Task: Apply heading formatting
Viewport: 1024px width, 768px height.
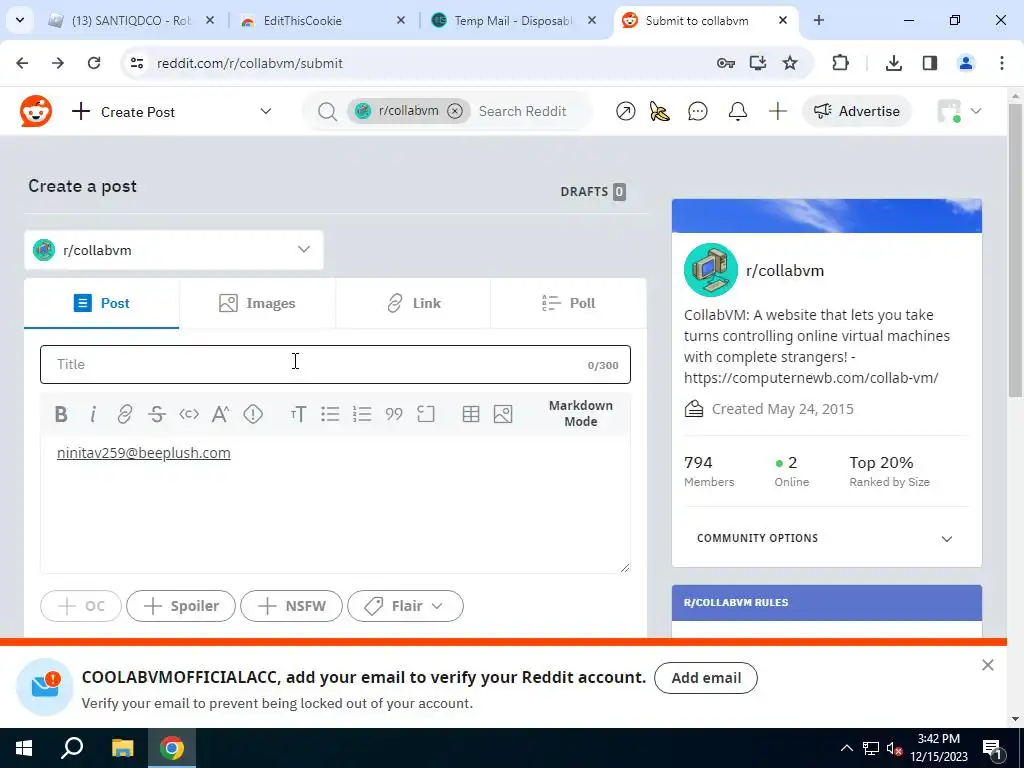Action: 298,414
